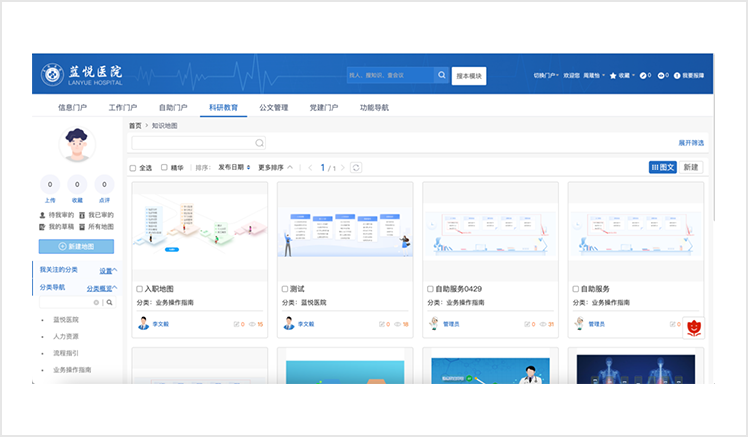Click the search icon under 分类导航

click(110, 302)
